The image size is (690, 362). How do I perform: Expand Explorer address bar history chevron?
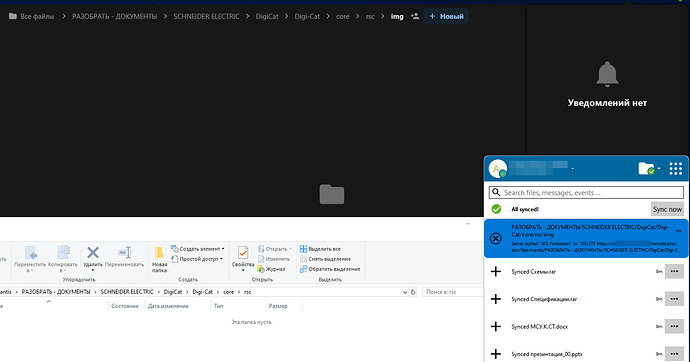coord(405,292)
